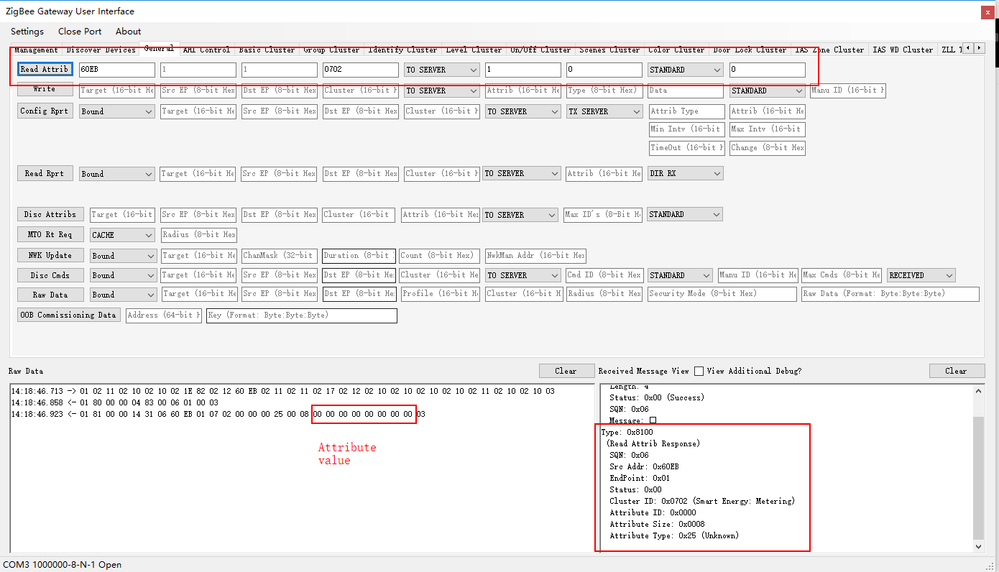
Task: Click the Message checkbox in received view
Action: point(652,420)
